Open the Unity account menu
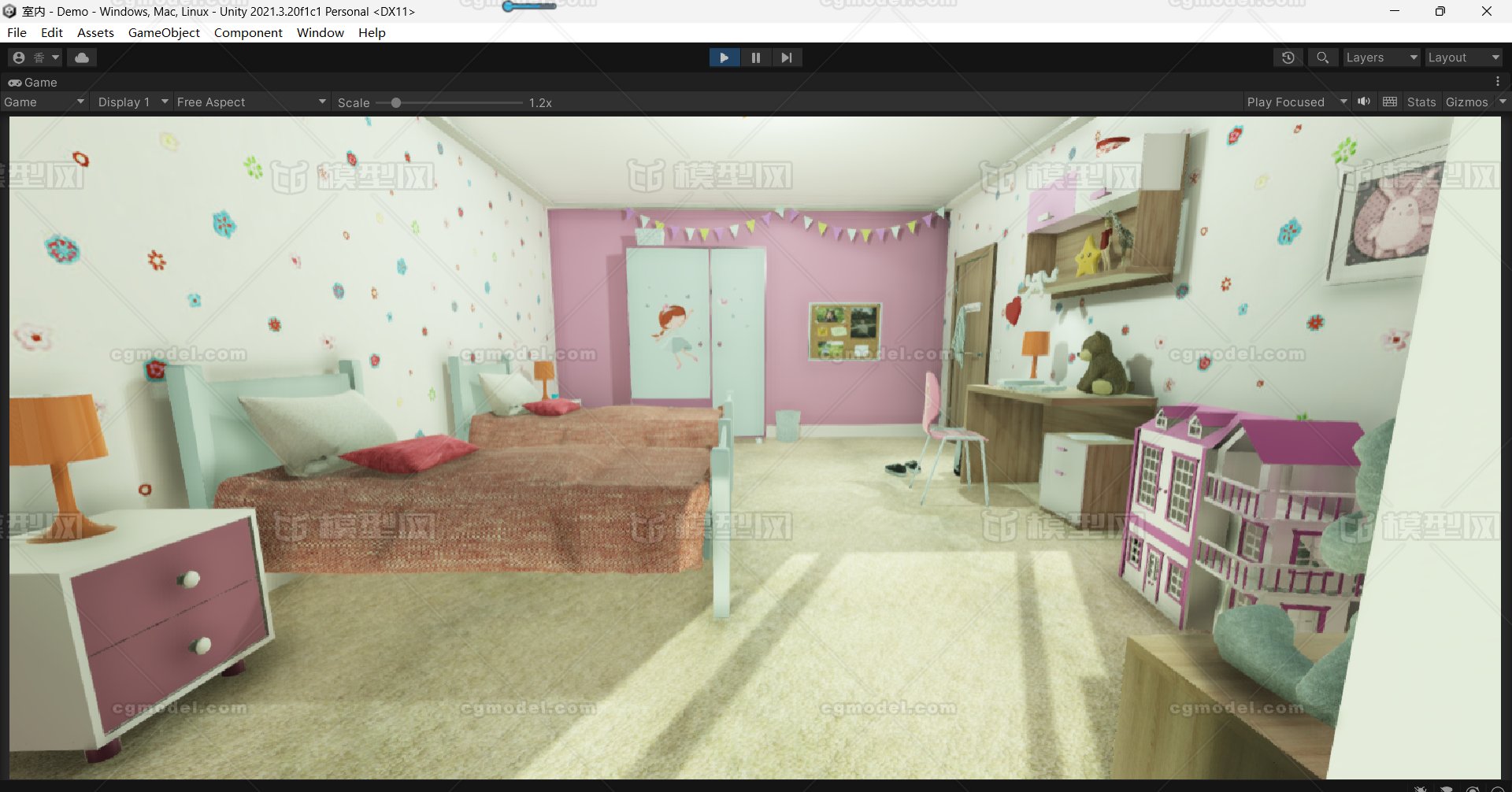 point(34,57)
